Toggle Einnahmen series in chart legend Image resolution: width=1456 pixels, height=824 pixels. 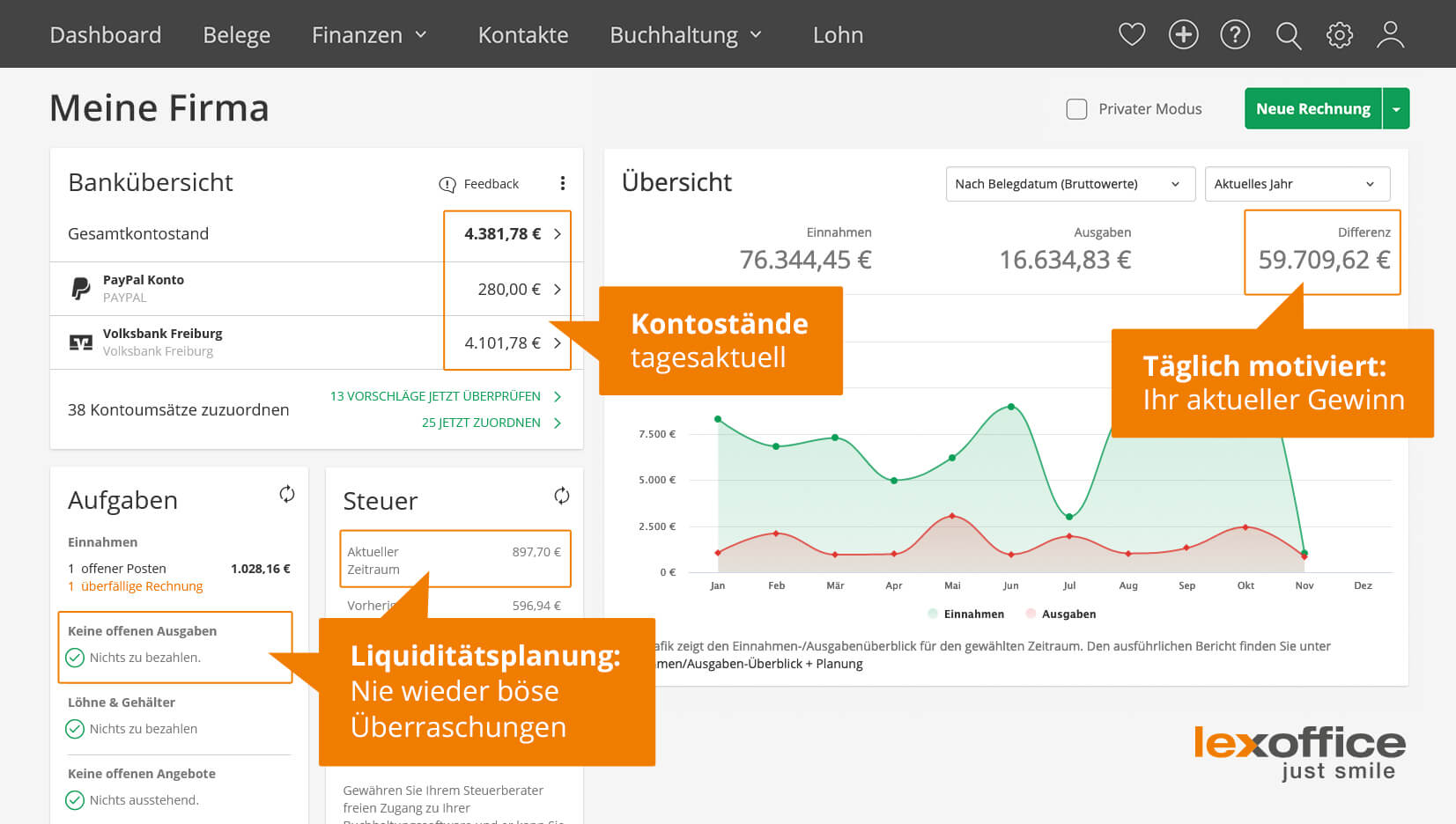point(965,614)
